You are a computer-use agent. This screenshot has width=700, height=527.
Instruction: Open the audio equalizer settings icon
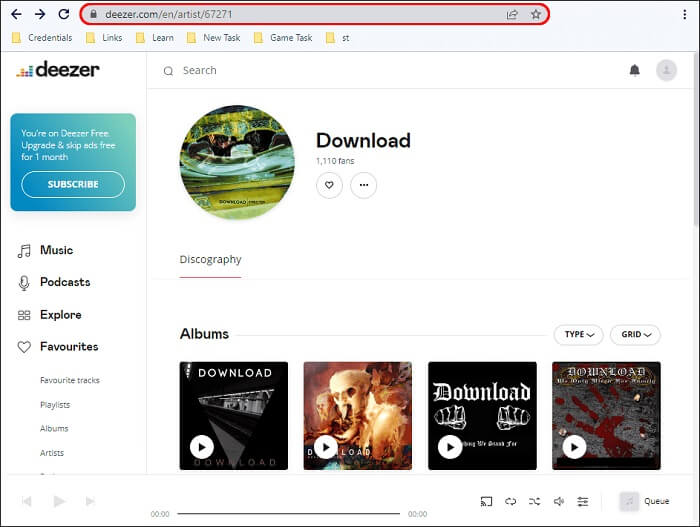pos(583,500)
